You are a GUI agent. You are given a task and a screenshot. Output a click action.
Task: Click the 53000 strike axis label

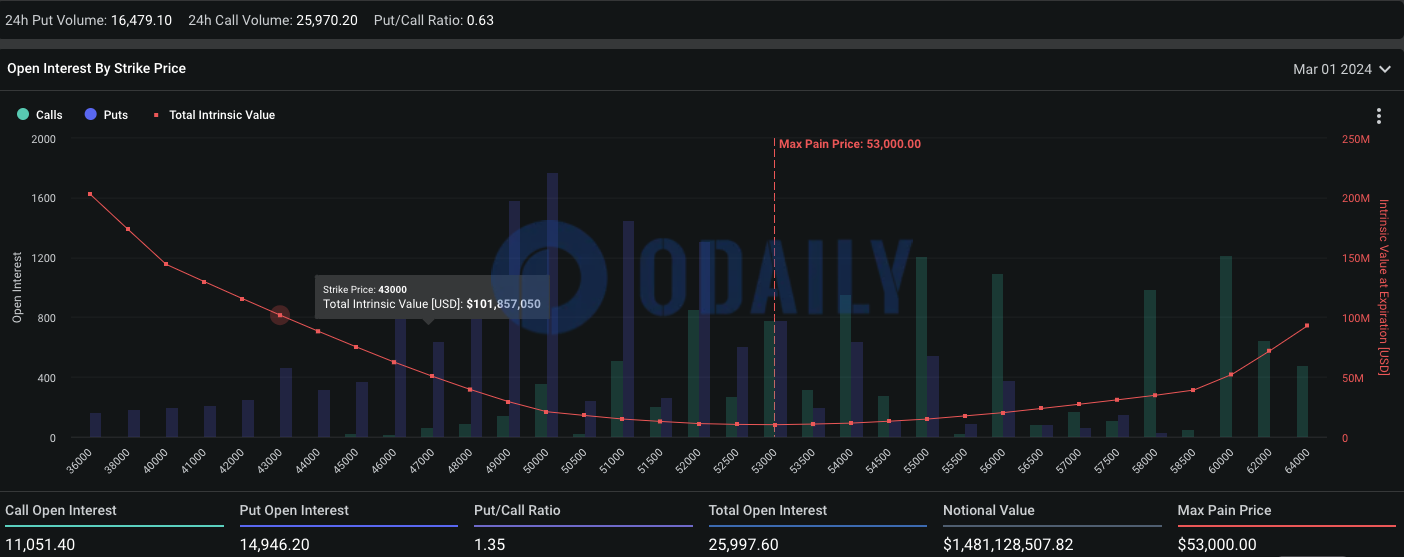click(766, 462)
